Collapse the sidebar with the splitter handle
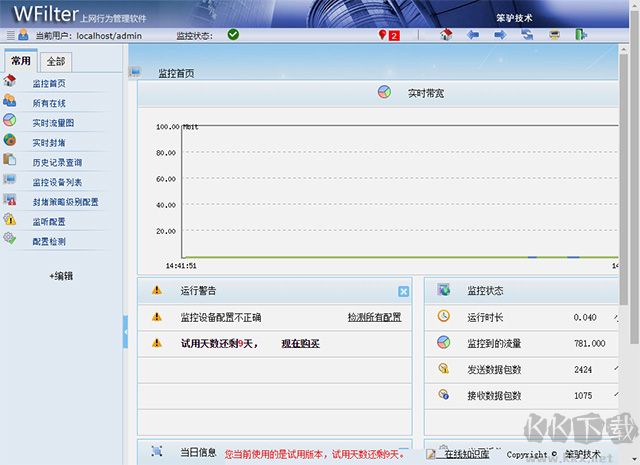 [x=125, y=332]
